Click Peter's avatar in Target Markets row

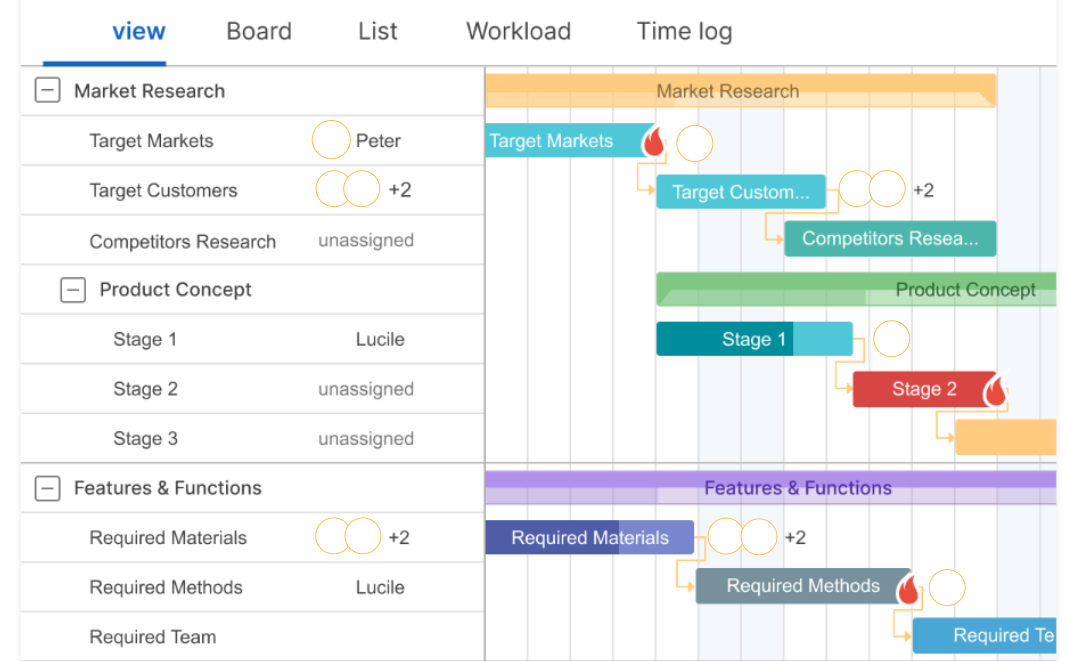331,141
